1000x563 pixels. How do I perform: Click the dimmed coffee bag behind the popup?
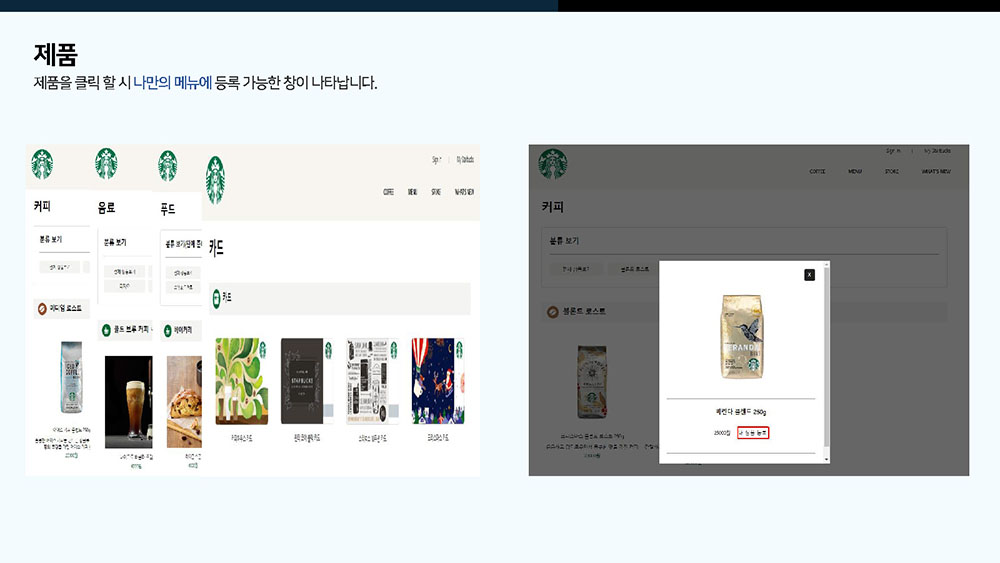[592, 382]
